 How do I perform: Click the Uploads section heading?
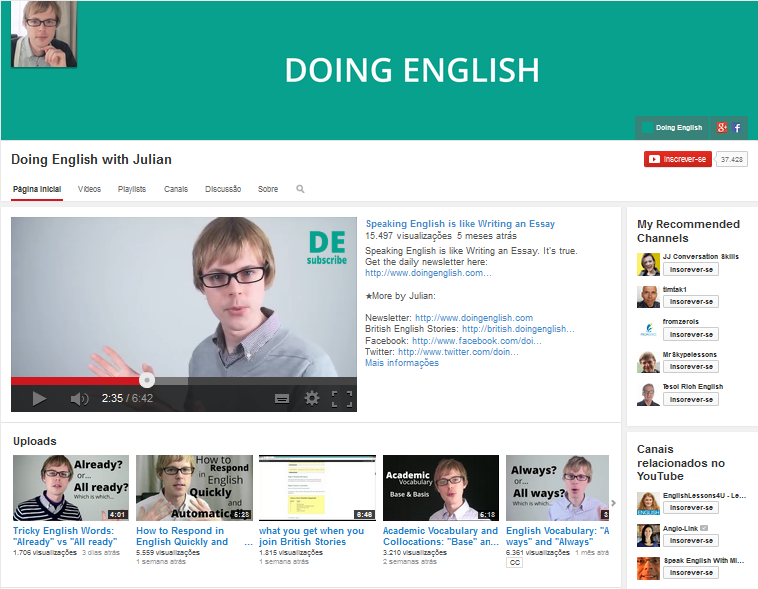[x=35, y=441]
